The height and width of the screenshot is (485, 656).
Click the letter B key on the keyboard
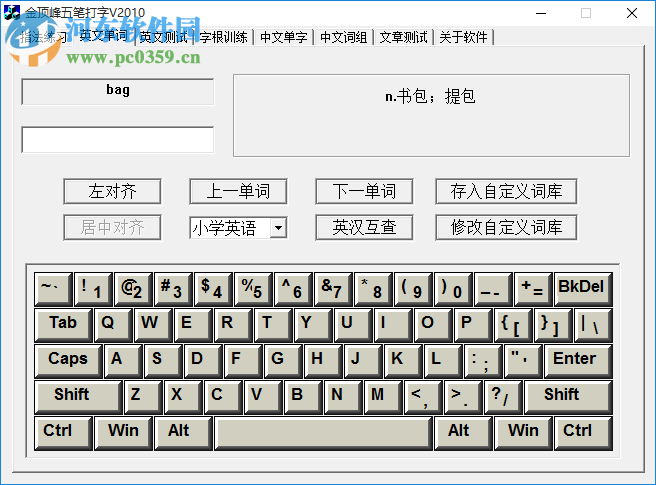tap(297, 396)
